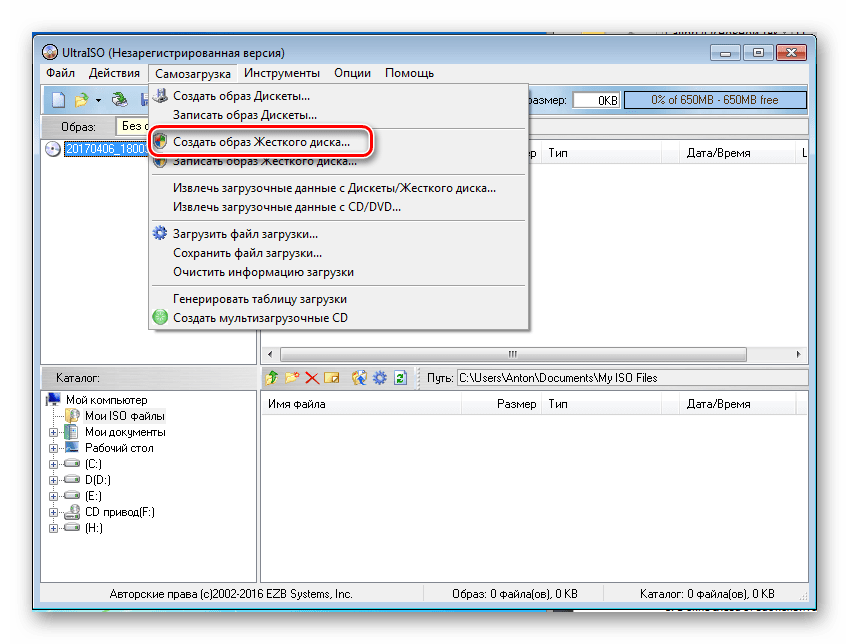Select the Мой компьютер tree label

[x=107, y=400]
